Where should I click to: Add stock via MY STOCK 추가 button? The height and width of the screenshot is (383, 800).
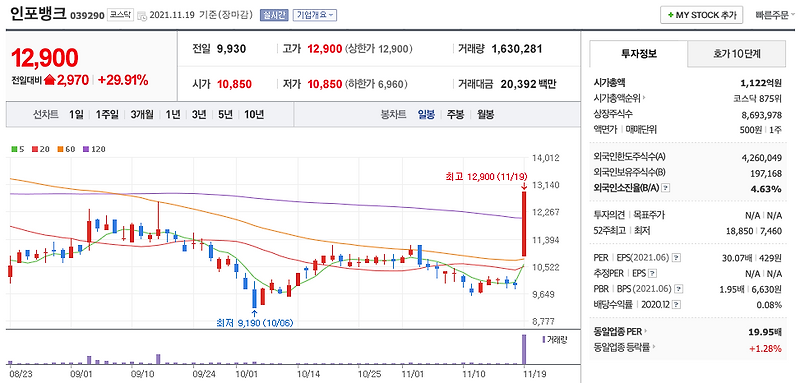point(701,15)
